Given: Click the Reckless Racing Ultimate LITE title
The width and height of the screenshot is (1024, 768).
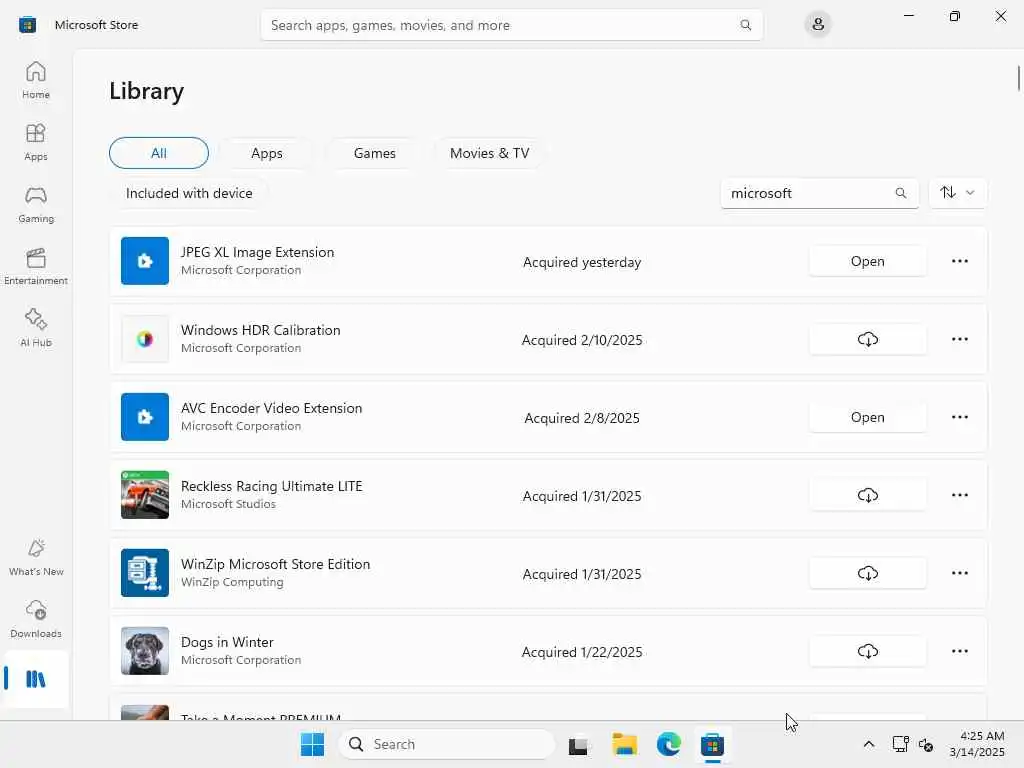Looking at the screenshot, I should pyautogui.click(x=272, y=486).
